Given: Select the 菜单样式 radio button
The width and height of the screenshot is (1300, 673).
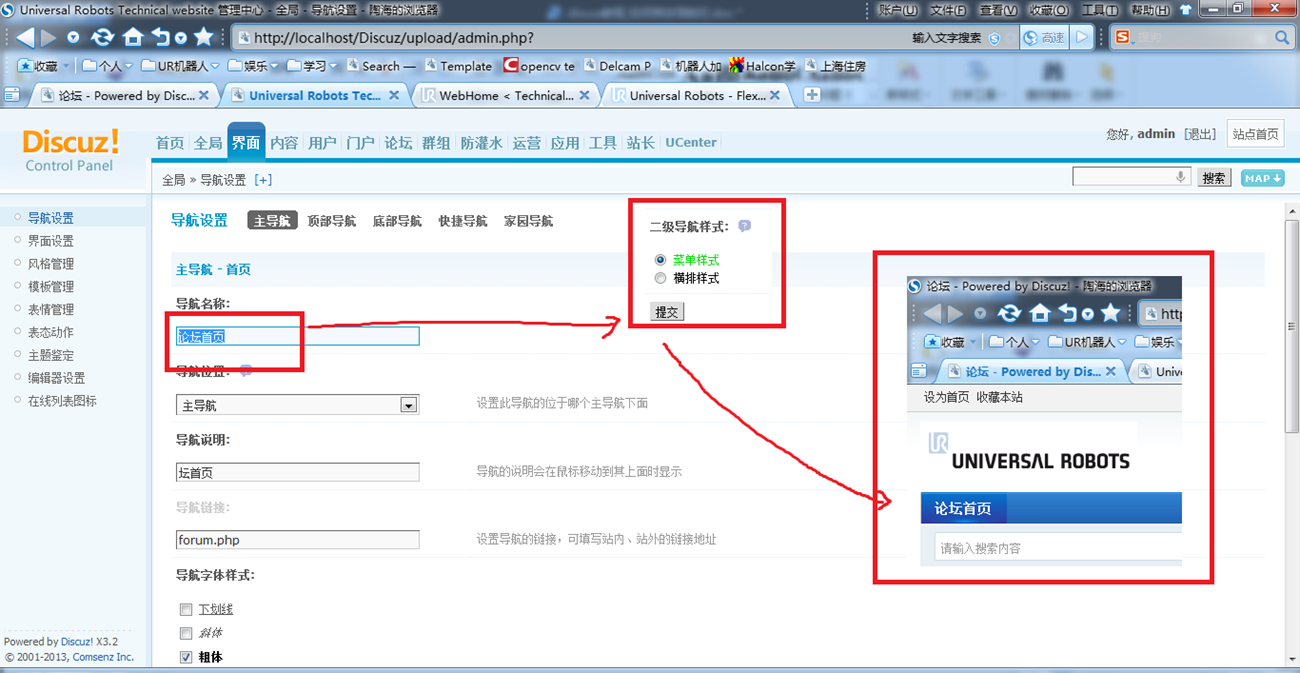Looking at the screenshot, I should pos(660,260).
